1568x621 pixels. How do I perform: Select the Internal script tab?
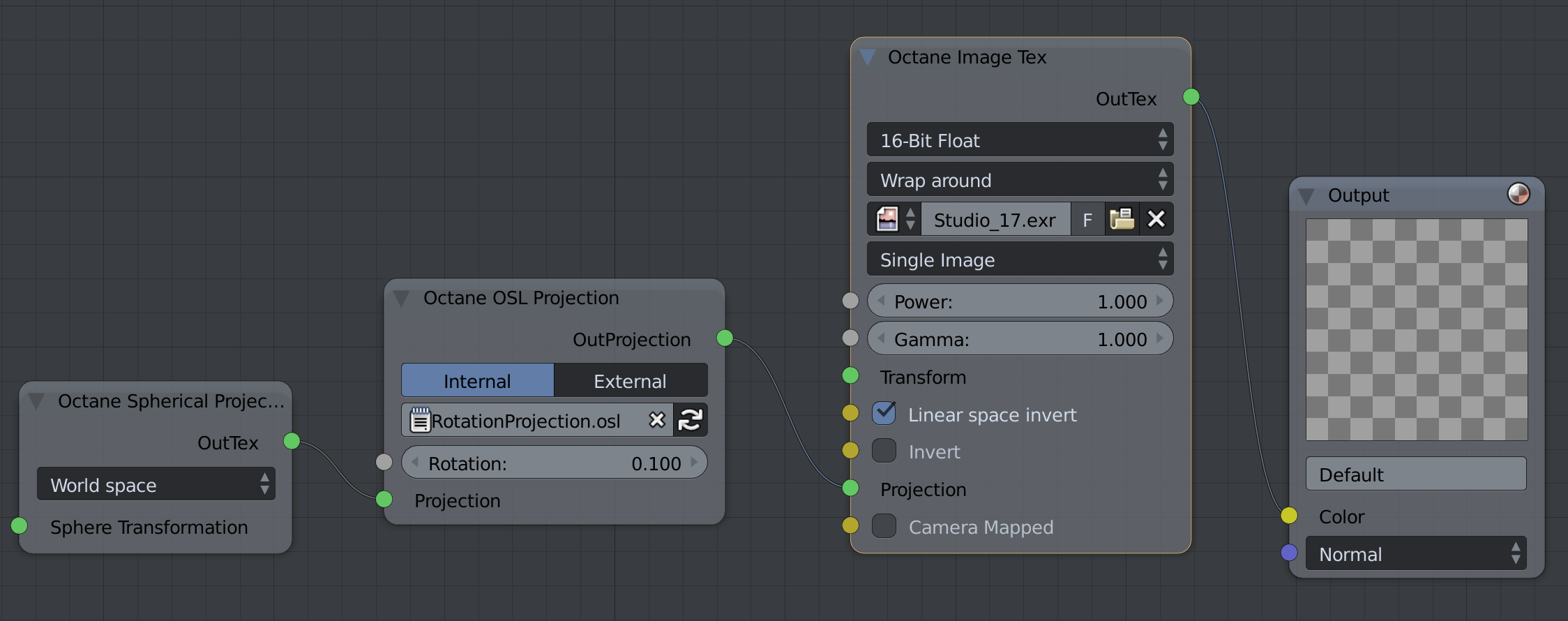point(477,381)
